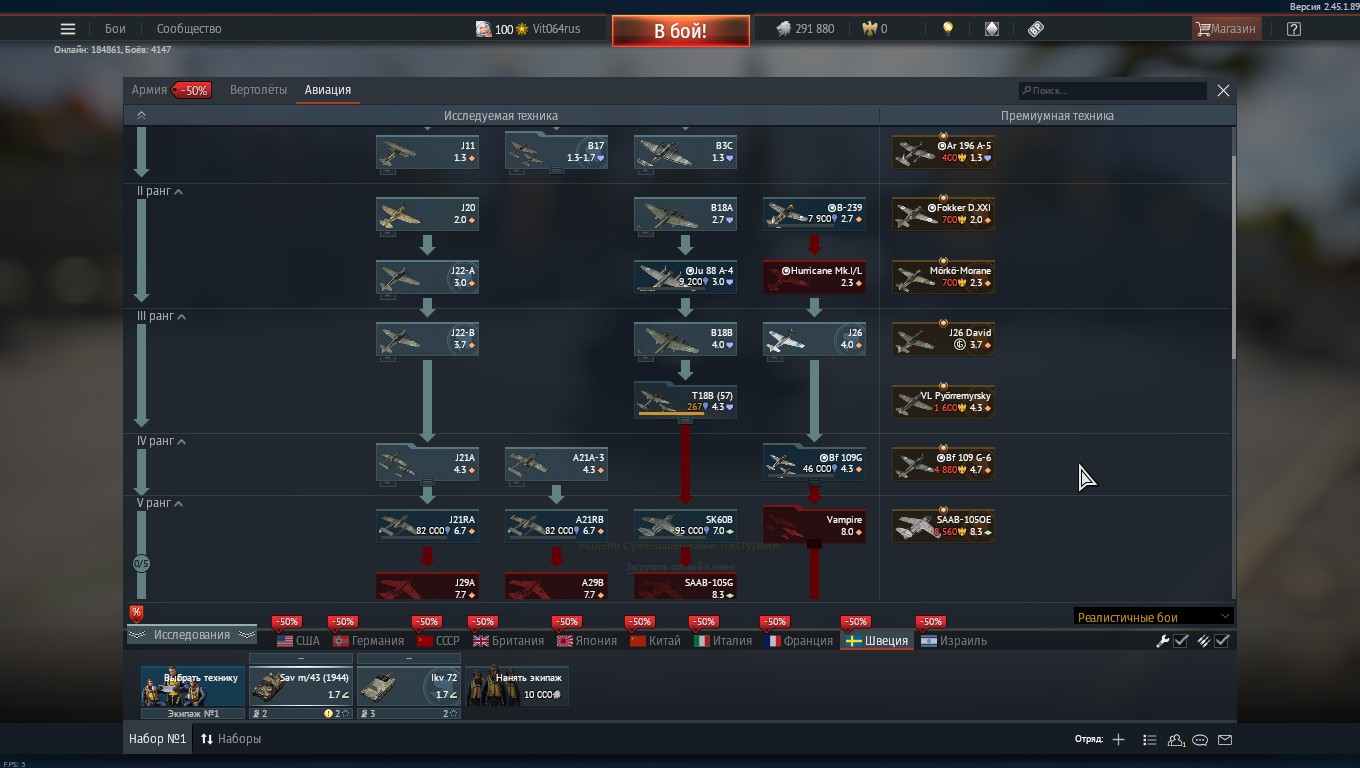Open the Магазин shop
This screenshot has height=768, width=1360.
click(x=1226, y=29)
